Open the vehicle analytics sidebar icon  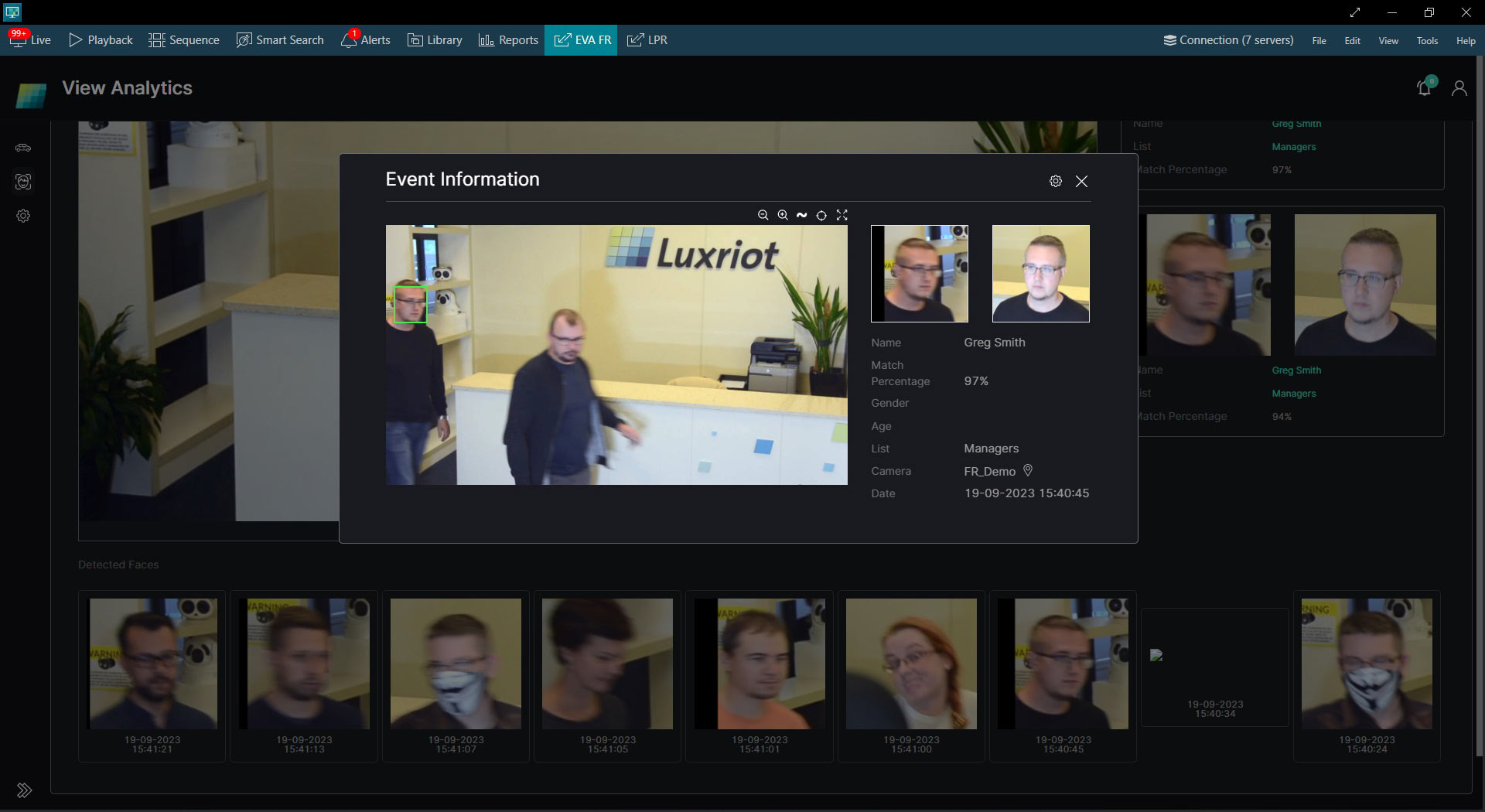(23, 148)
